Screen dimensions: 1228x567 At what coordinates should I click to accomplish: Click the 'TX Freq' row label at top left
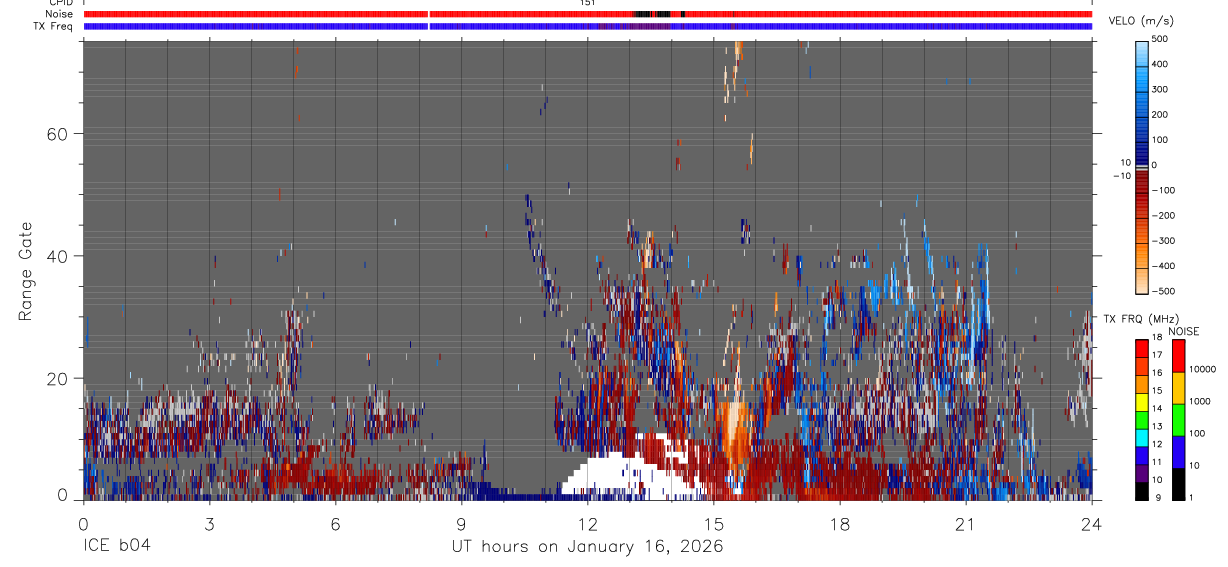55,26
